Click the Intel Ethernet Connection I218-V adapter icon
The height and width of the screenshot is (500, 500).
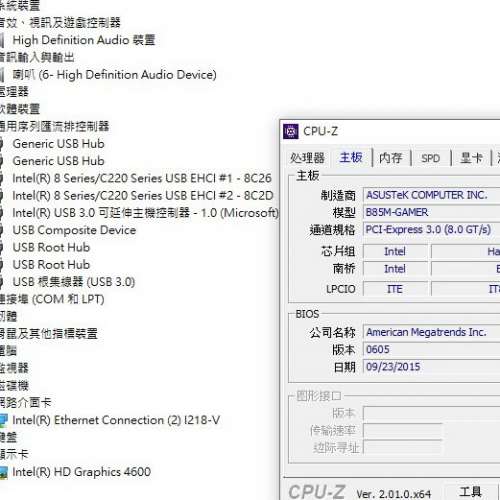tap(3, 421)
